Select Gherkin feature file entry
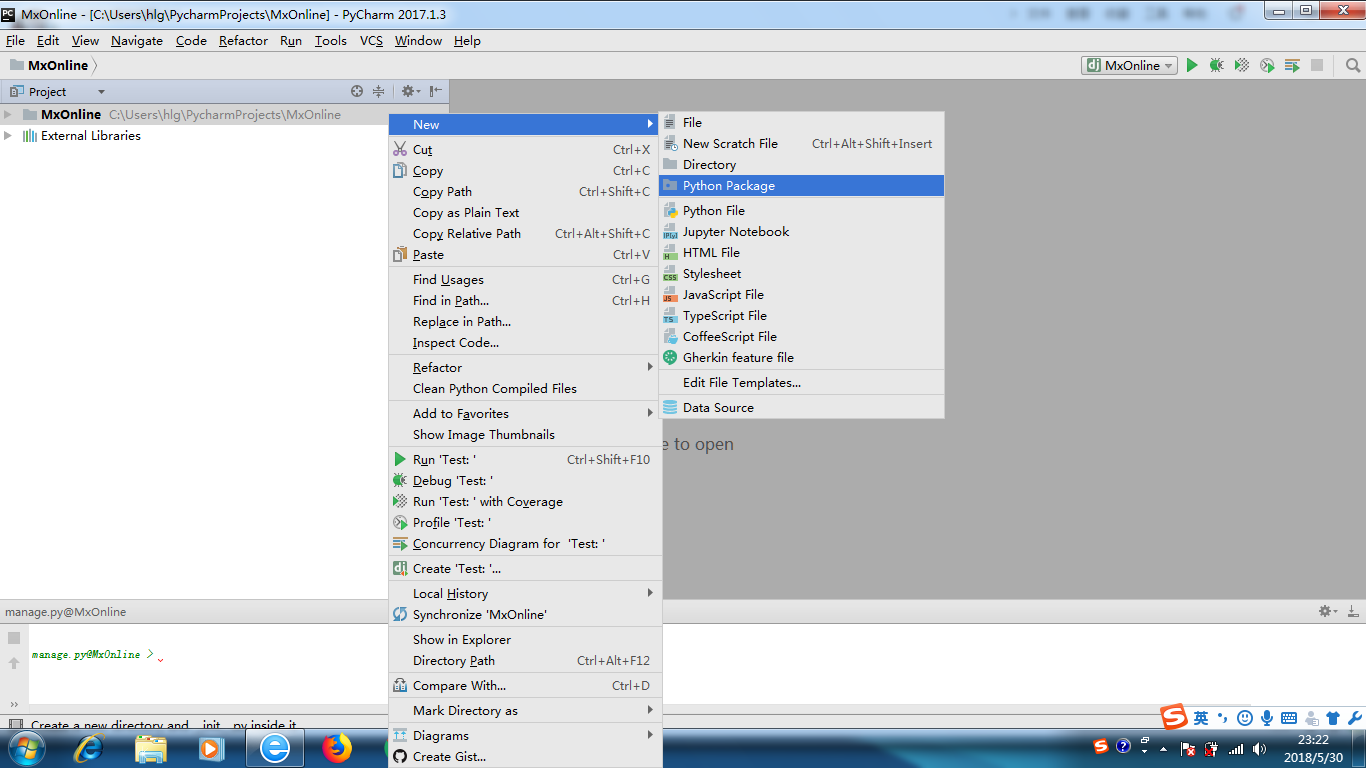Viewport: 1366px width, 768px height. click(x=801, y=357)
